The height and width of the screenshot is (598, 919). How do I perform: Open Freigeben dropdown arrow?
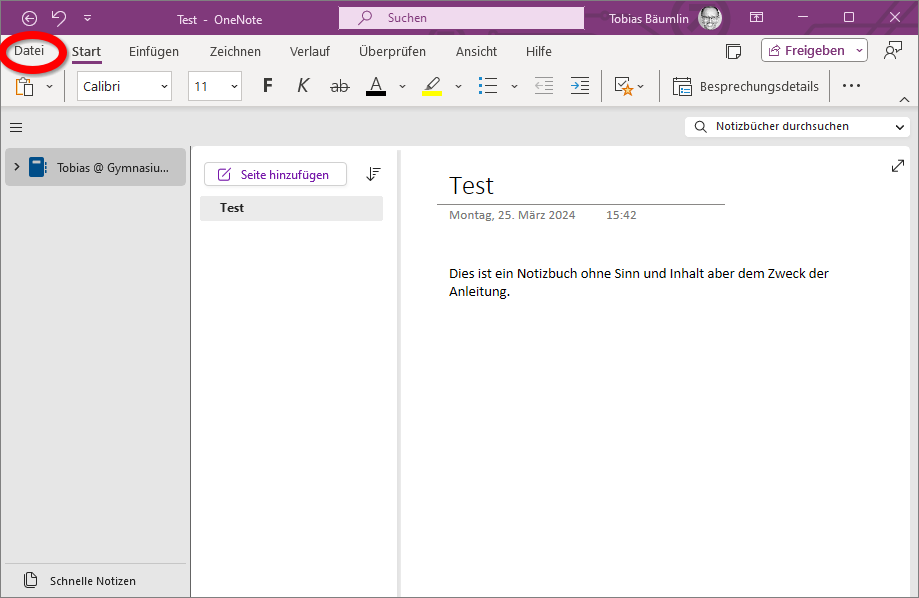point(859,50)
